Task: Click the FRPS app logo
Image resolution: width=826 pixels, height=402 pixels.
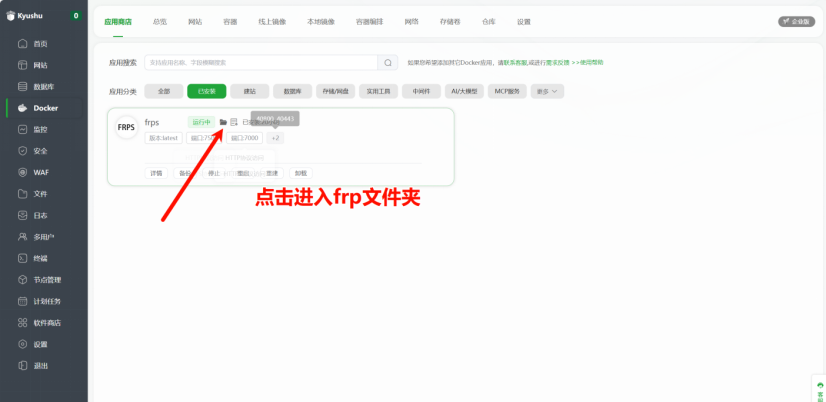Action: tap(126, 128)
